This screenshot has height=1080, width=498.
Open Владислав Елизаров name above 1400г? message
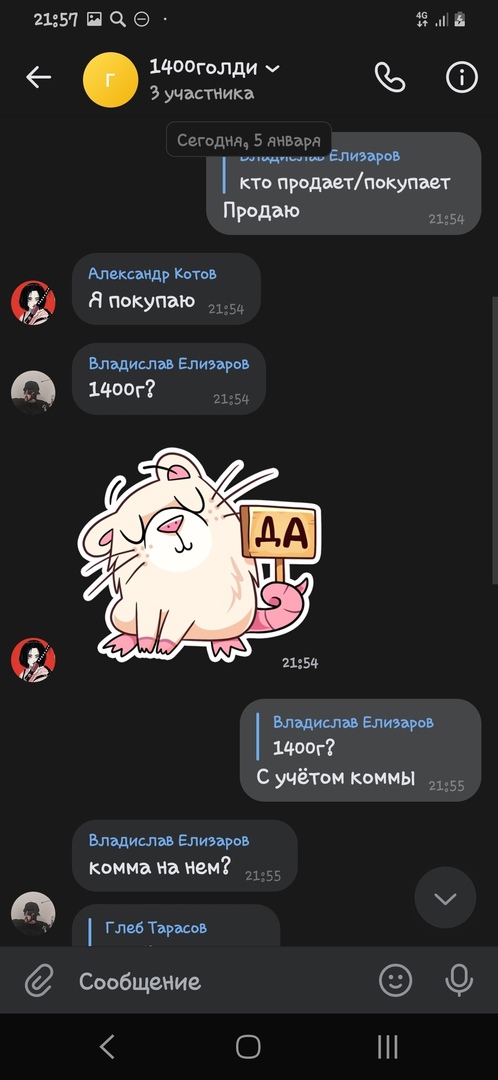[169, 364]
